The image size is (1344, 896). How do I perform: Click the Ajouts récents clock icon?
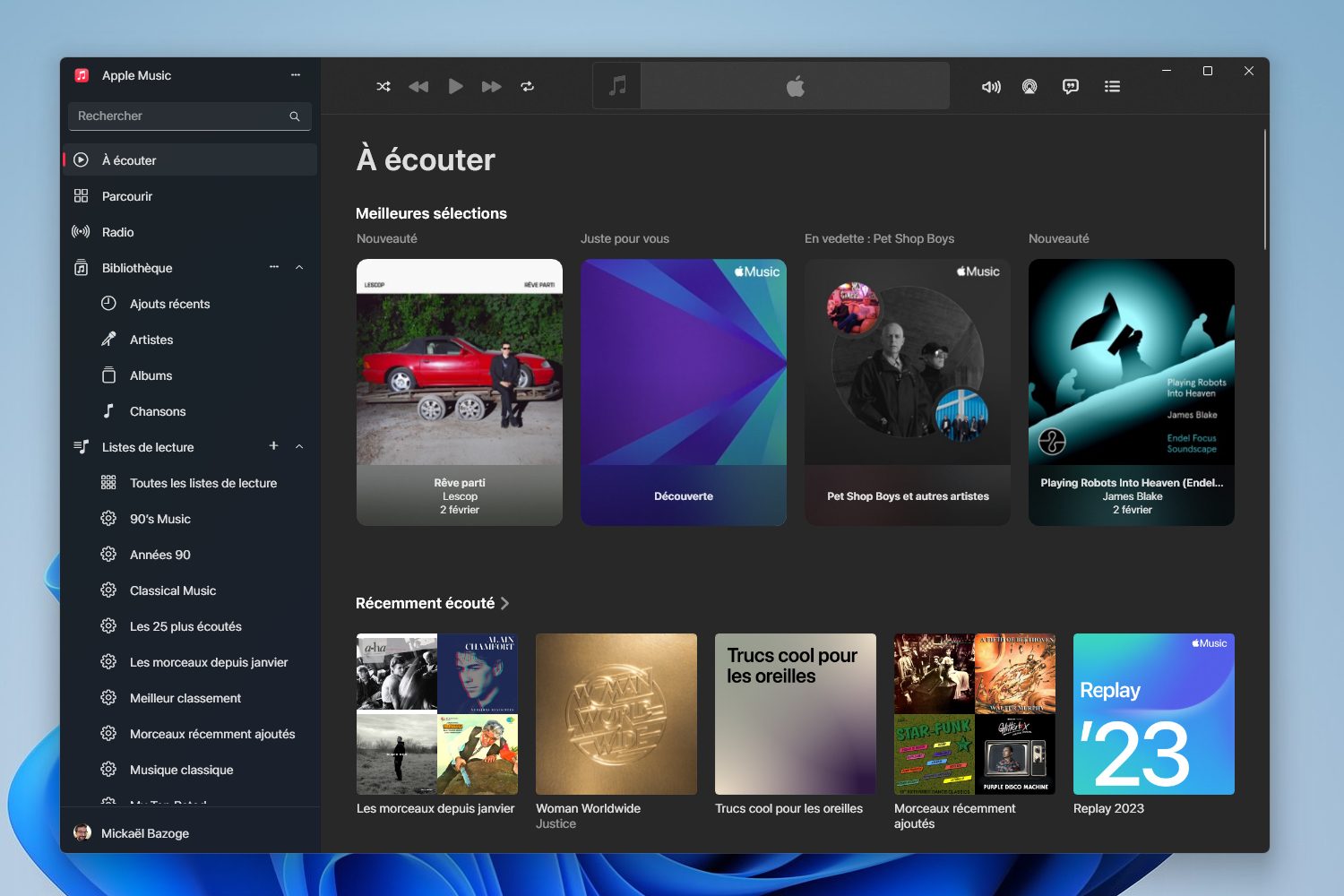pos(108,303)
